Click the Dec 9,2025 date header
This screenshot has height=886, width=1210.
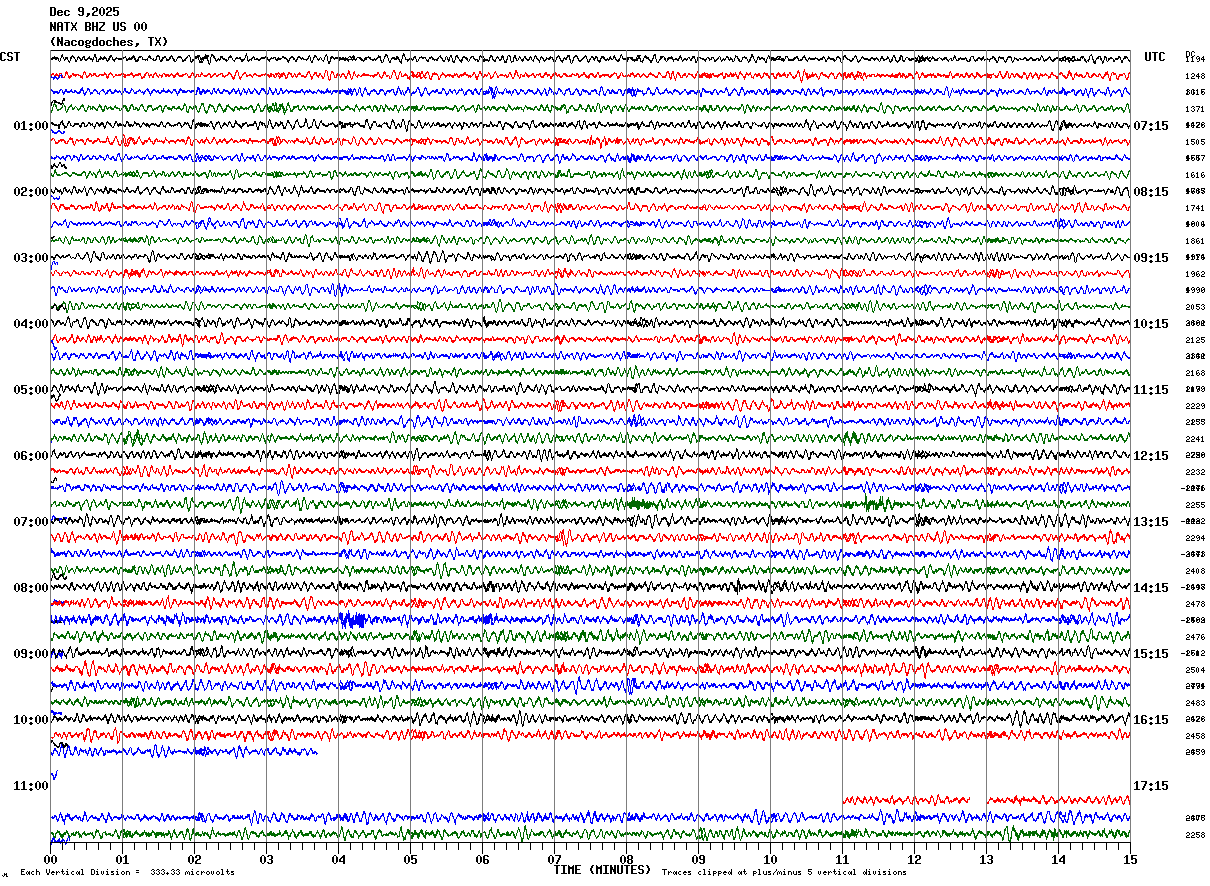[84, 12]
